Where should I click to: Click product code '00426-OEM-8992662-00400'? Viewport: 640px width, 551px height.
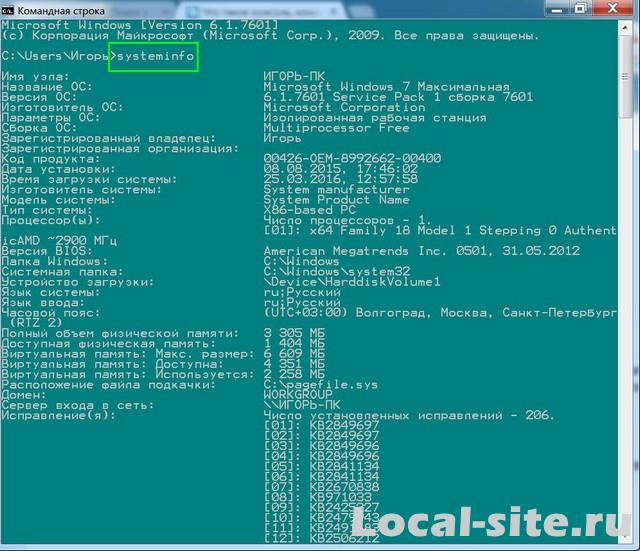pyautogui.click(x=352, y=158)
